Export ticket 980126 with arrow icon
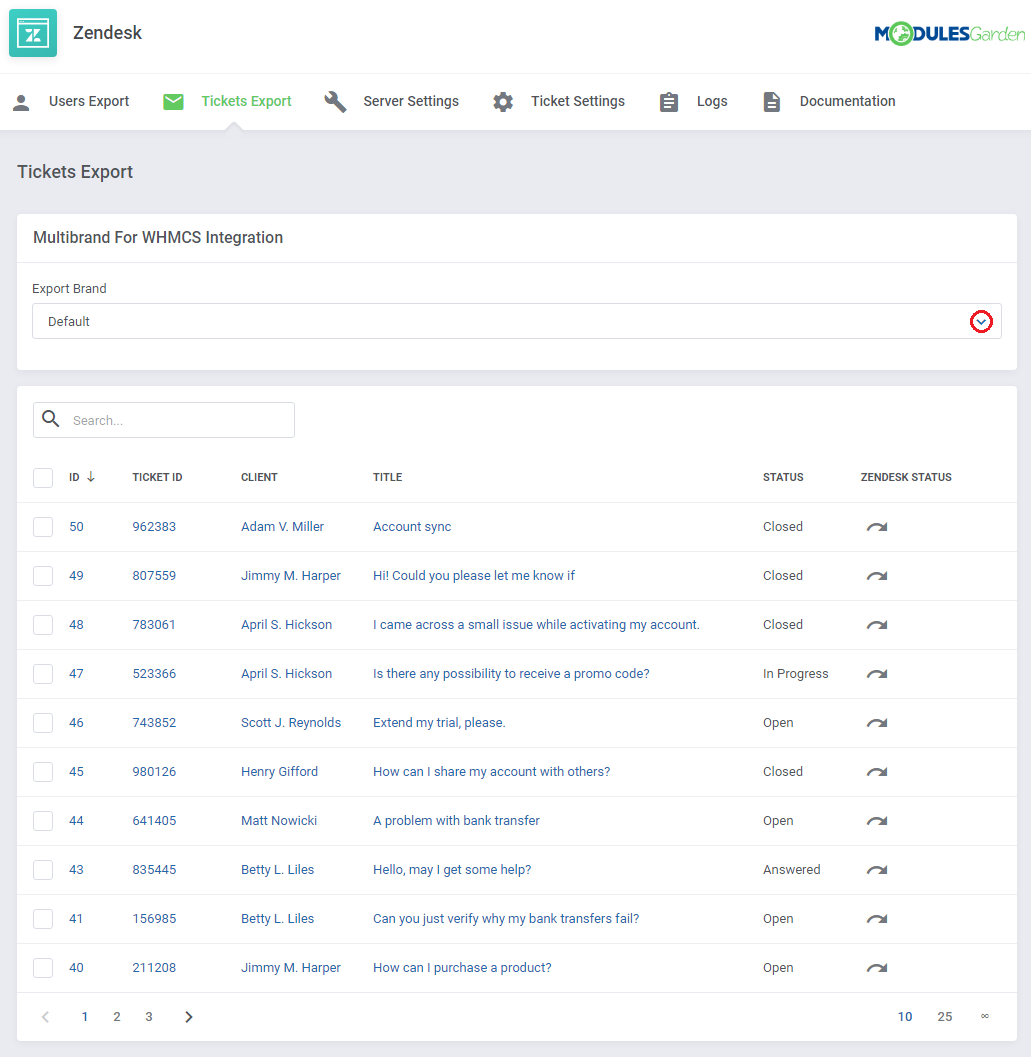1031x1057 pixels. 877,772
